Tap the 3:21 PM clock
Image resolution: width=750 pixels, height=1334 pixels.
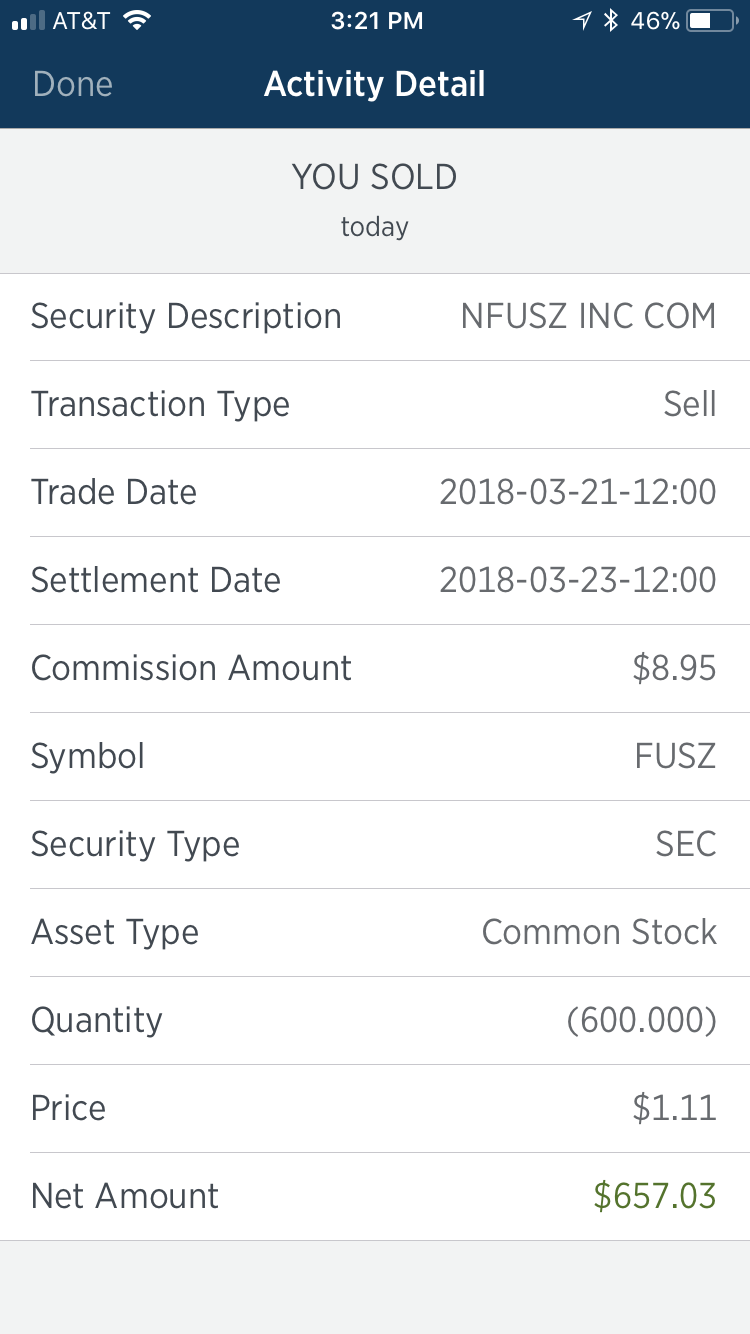pos(376,21)
